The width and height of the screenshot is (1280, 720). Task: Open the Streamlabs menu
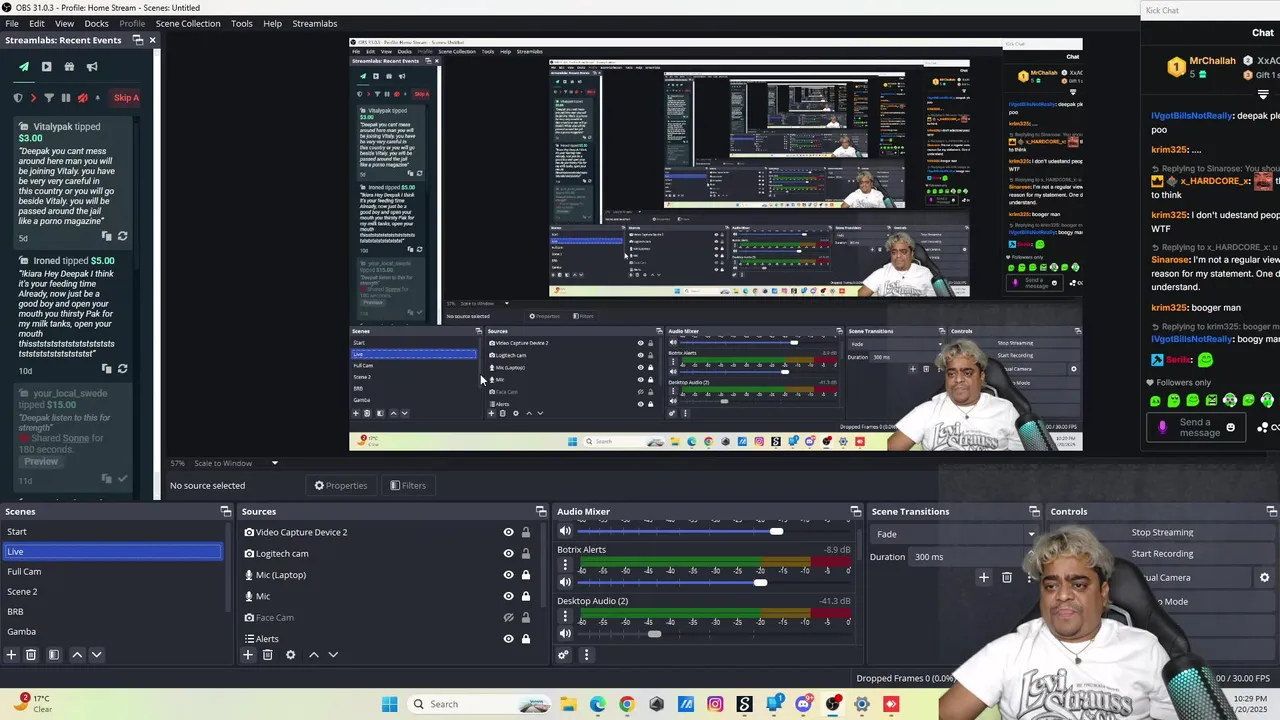(315, 23)
